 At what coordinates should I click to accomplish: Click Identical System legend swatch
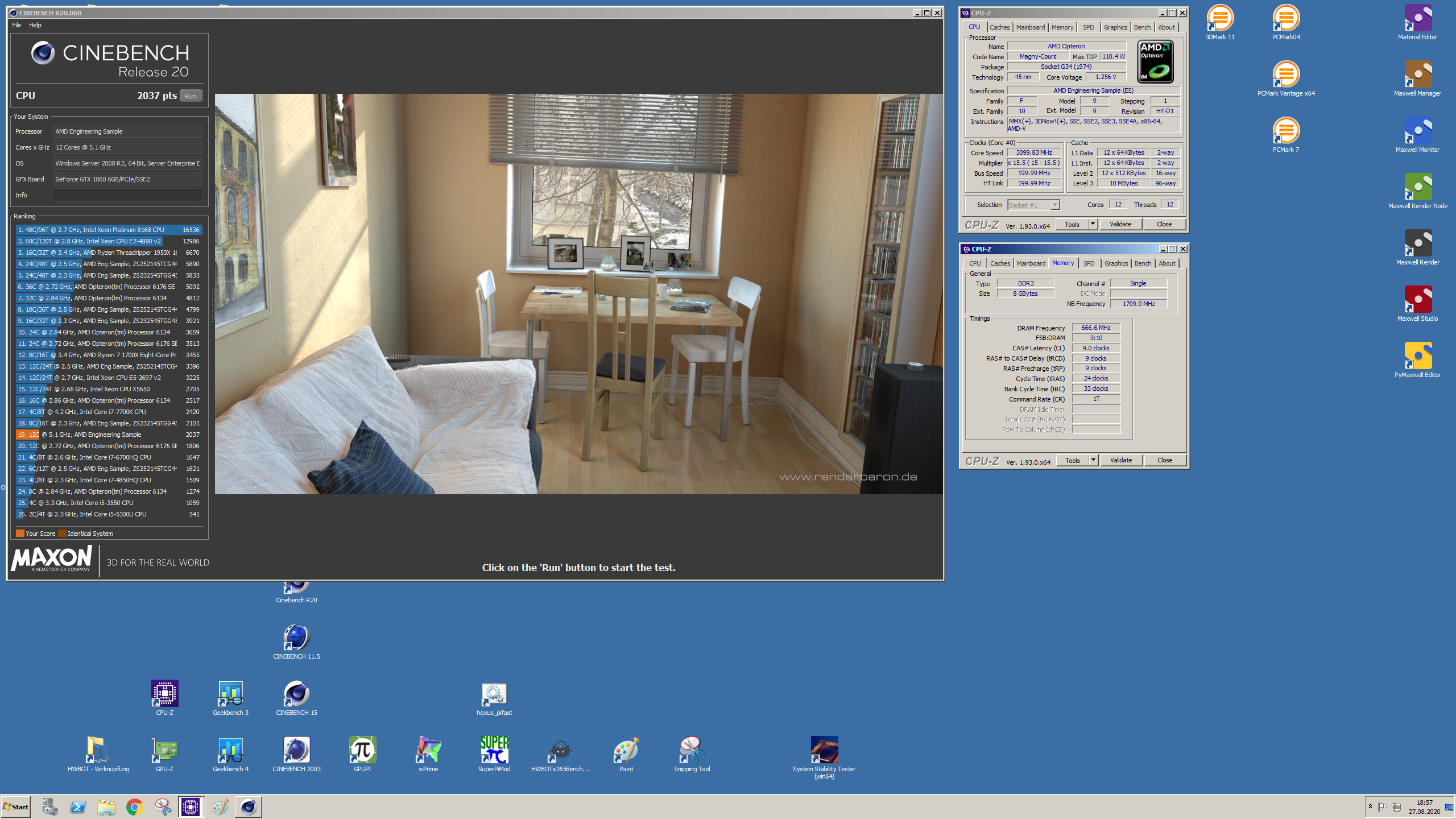coord(62,533)
